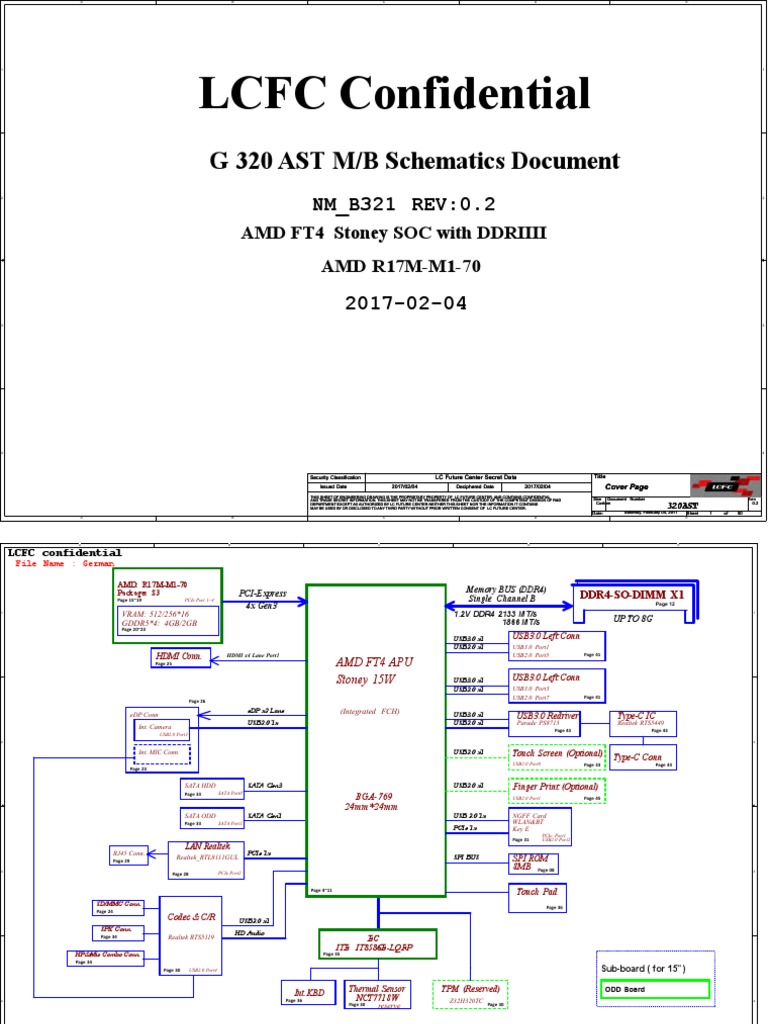Click the RJ45 Conn. box

click(x=129, y=855)
